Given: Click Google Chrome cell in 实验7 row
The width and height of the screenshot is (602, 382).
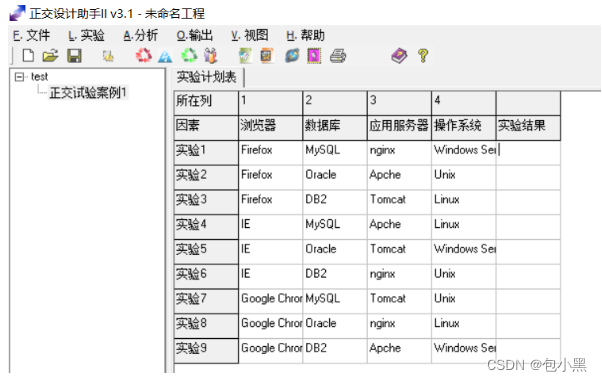Looking at the screenshot, I should (271, 301).
